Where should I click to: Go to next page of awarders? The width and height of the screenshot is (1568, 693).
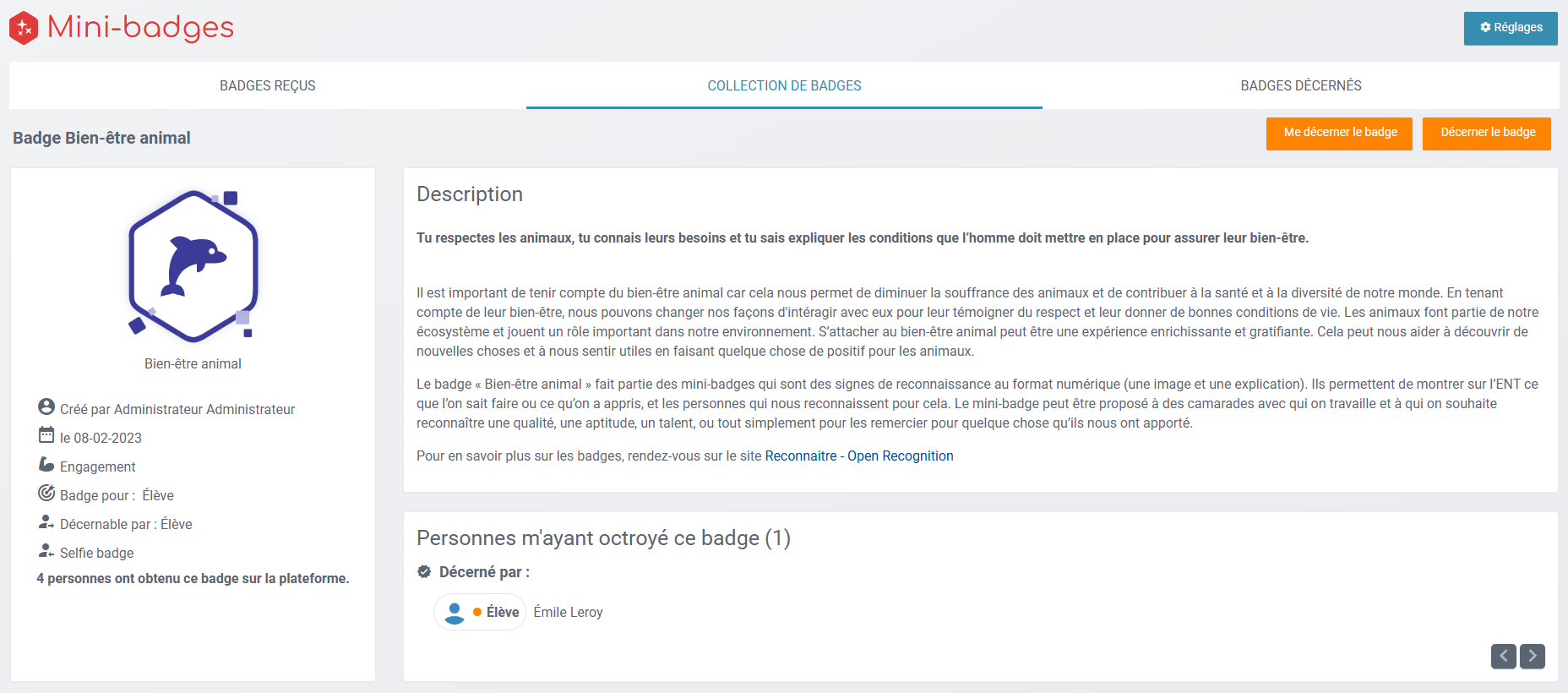pos(1532,656)
